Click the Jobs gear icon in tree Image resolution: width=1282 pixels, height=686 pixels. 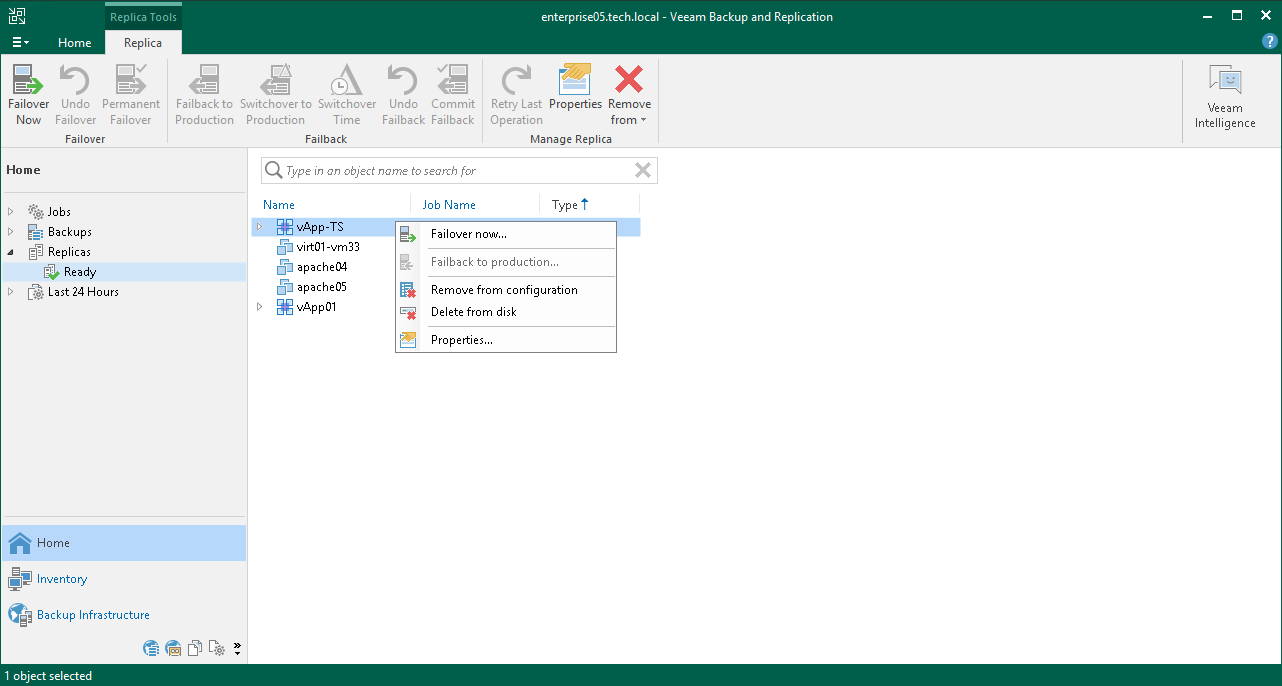35,212
